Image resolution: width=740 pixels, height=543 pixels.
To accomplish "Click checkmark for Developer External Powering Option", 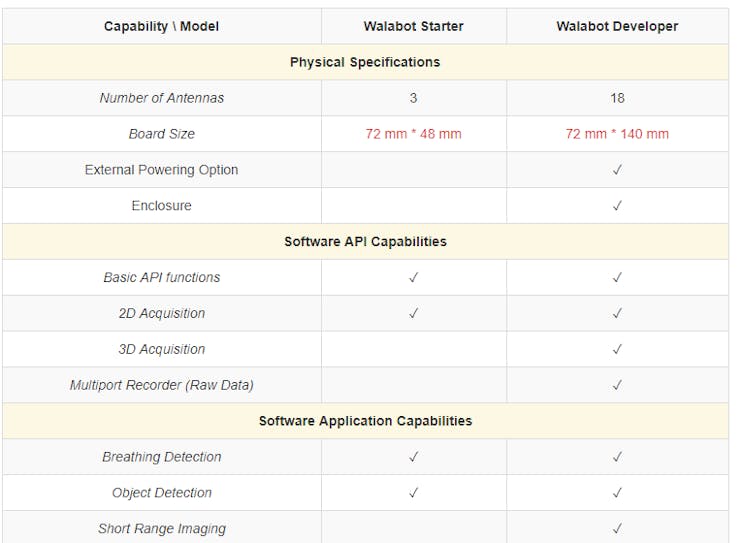I will click(x=617, y=170).
